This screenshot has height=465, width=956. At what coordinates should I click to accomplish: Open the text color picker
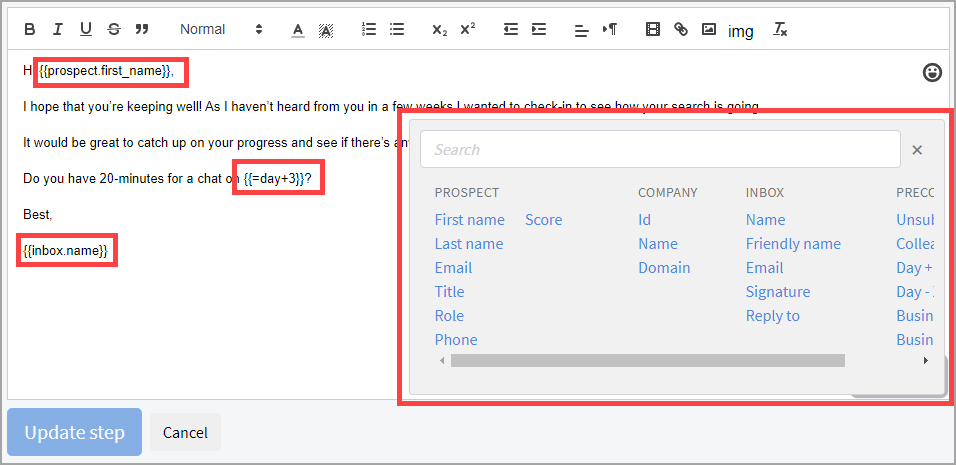point(297,30)
